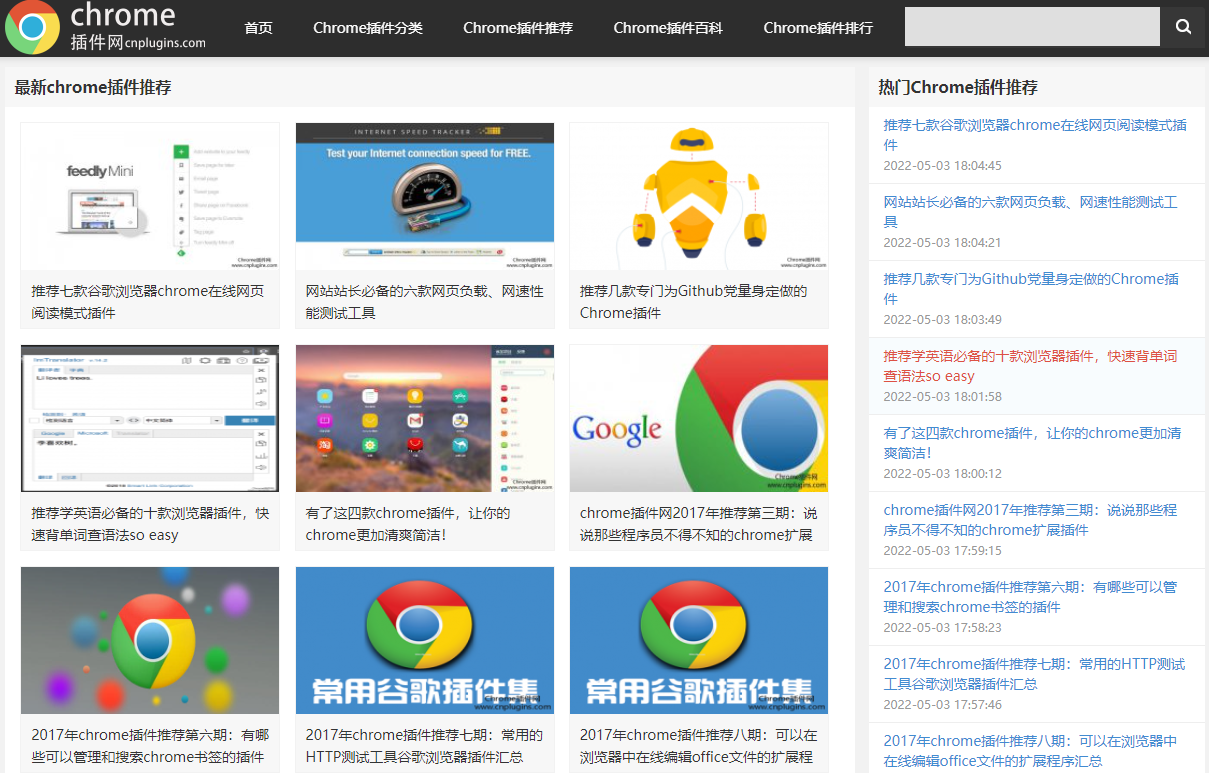Viewport: 1209px width, 773px height.
Task: Open sidebar link 2017年chrome插件推荐八期
Action: click(x=1030, y=751)
